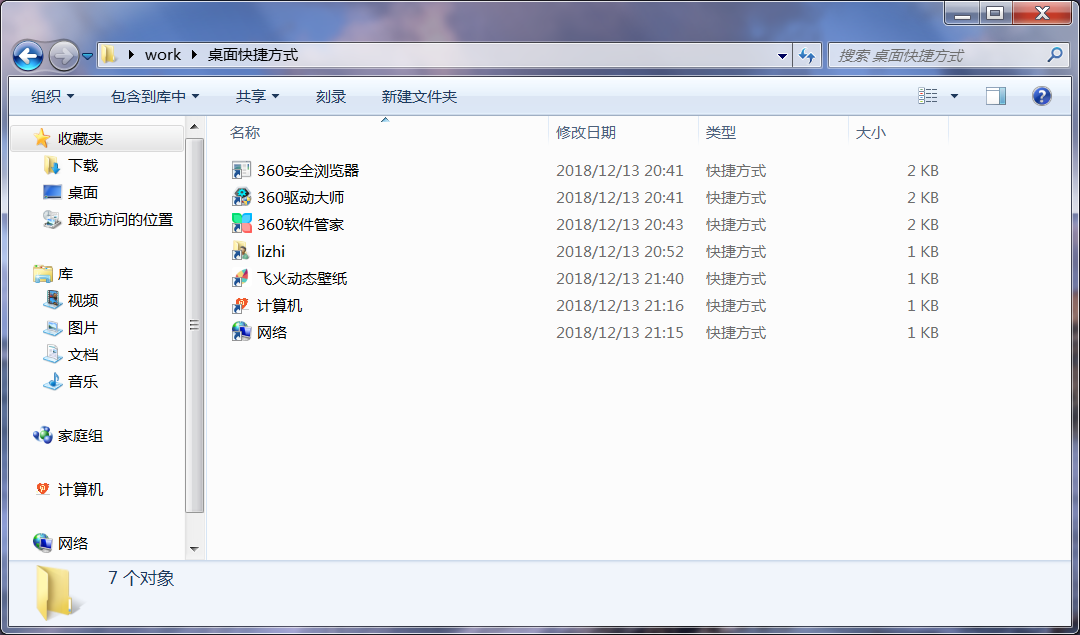
Task: Open the 图片 library
Action: (83, 328)
